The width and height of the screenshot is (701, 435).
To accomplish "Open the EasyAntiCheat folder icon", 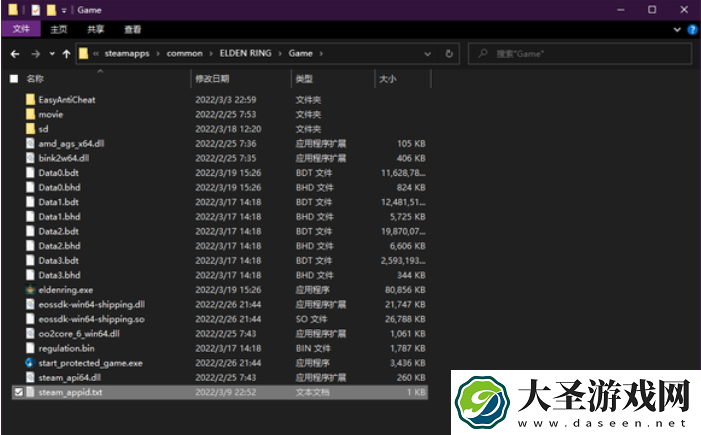I will pyautogui.click(x=30, y=100).
